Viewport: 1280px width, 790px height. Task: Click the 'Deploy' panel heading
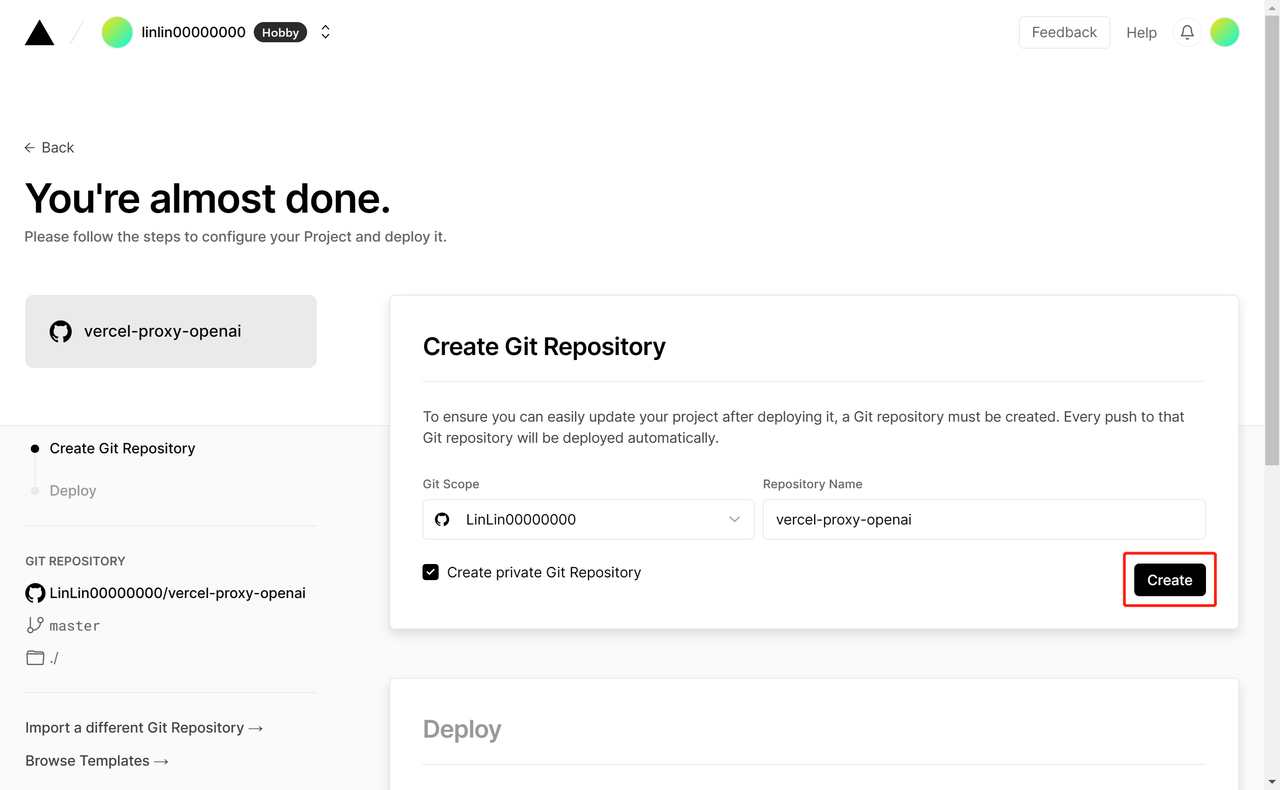click(x=462, y=729)
